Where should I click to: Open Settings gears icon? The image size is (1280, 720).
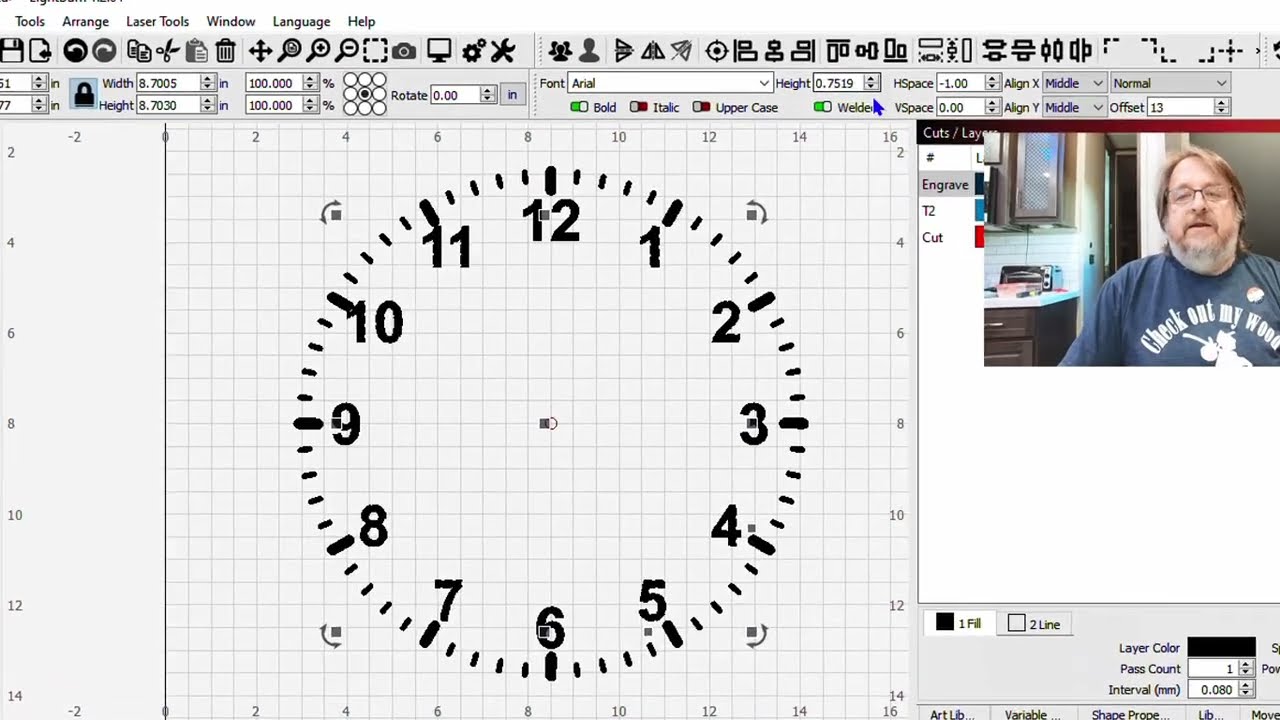(474, 50)
